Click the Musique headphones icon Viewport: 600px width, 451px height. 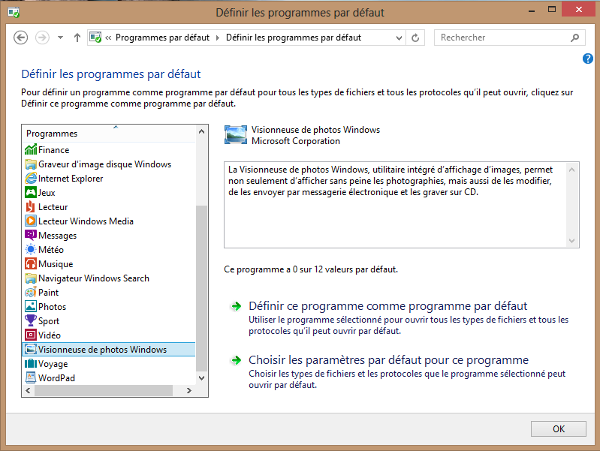31,264
